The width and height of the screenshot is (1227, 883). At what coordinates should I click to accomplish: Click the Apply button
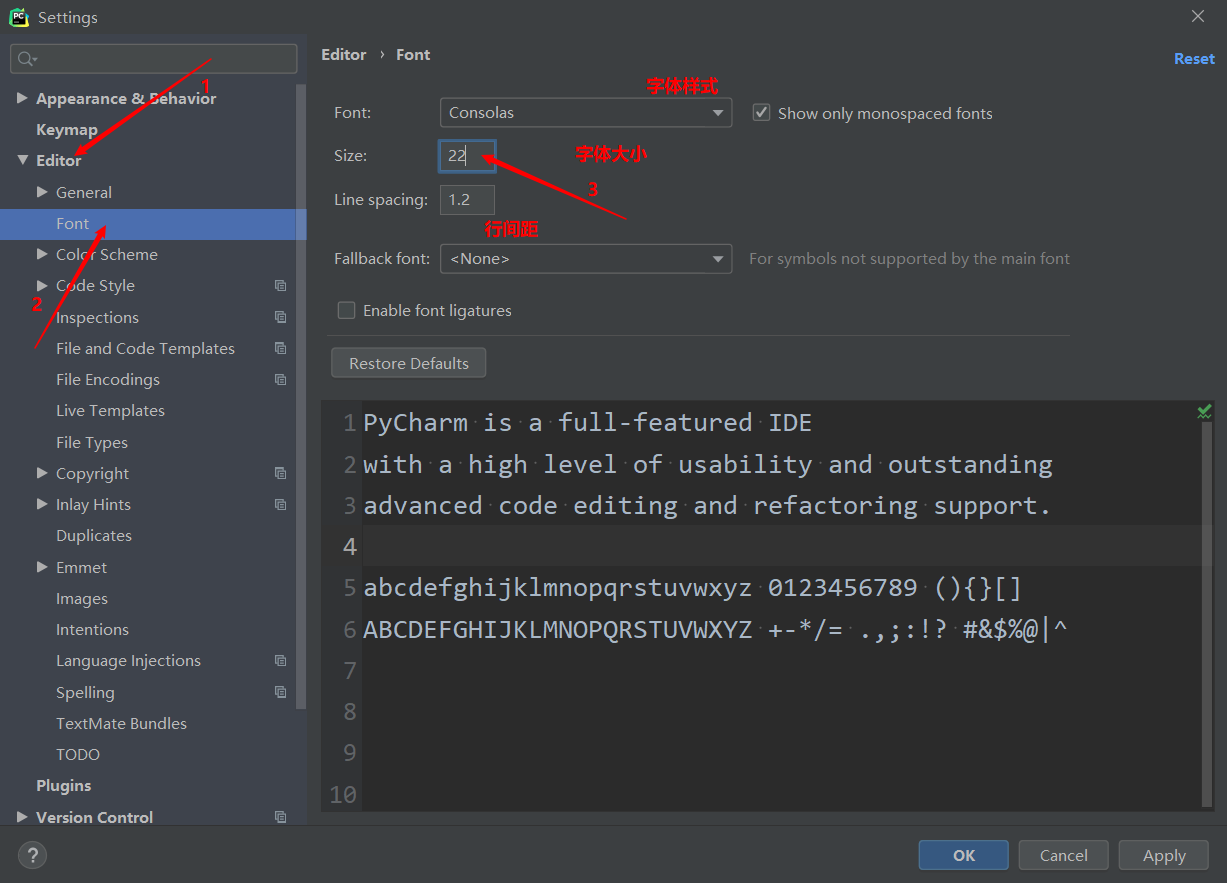[x=1164, y=855]
